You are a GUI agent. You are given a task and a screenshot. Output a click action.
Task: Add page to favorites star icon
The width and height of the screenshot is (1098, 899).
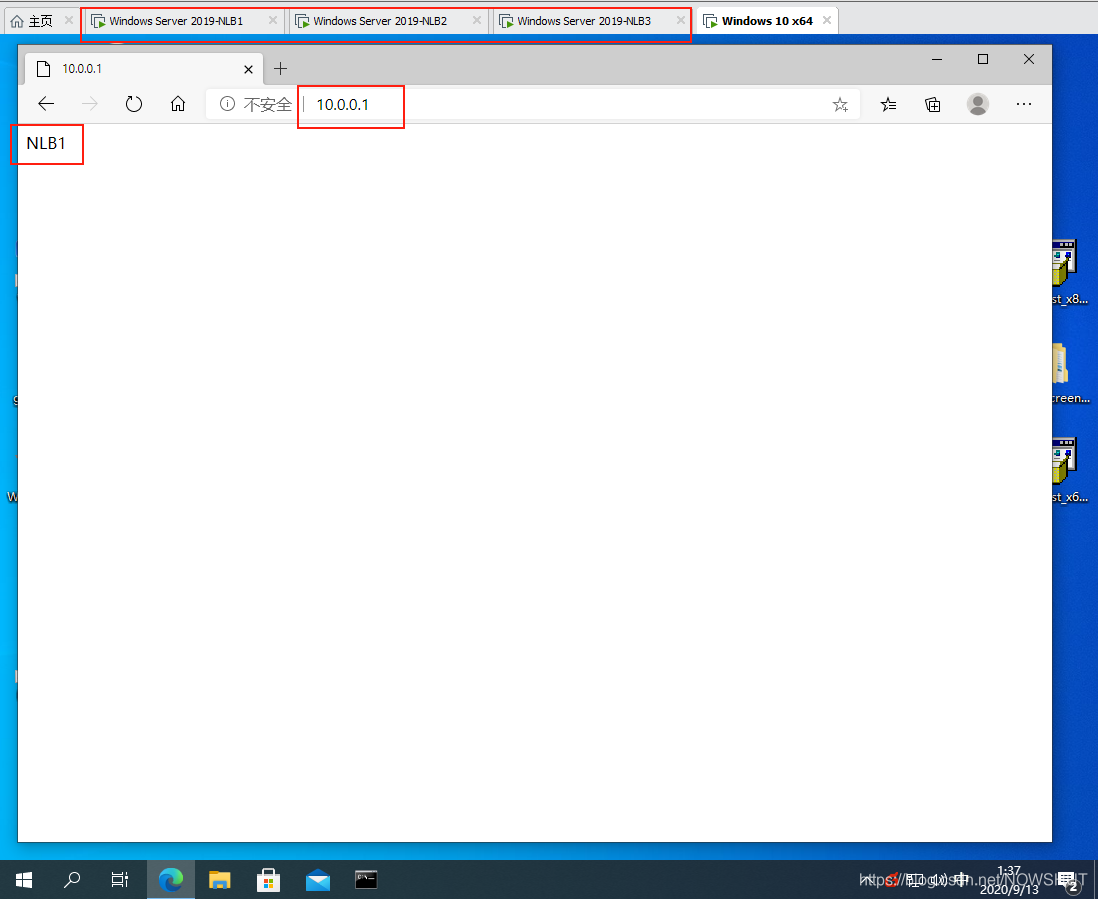click(x=840, y=104)
